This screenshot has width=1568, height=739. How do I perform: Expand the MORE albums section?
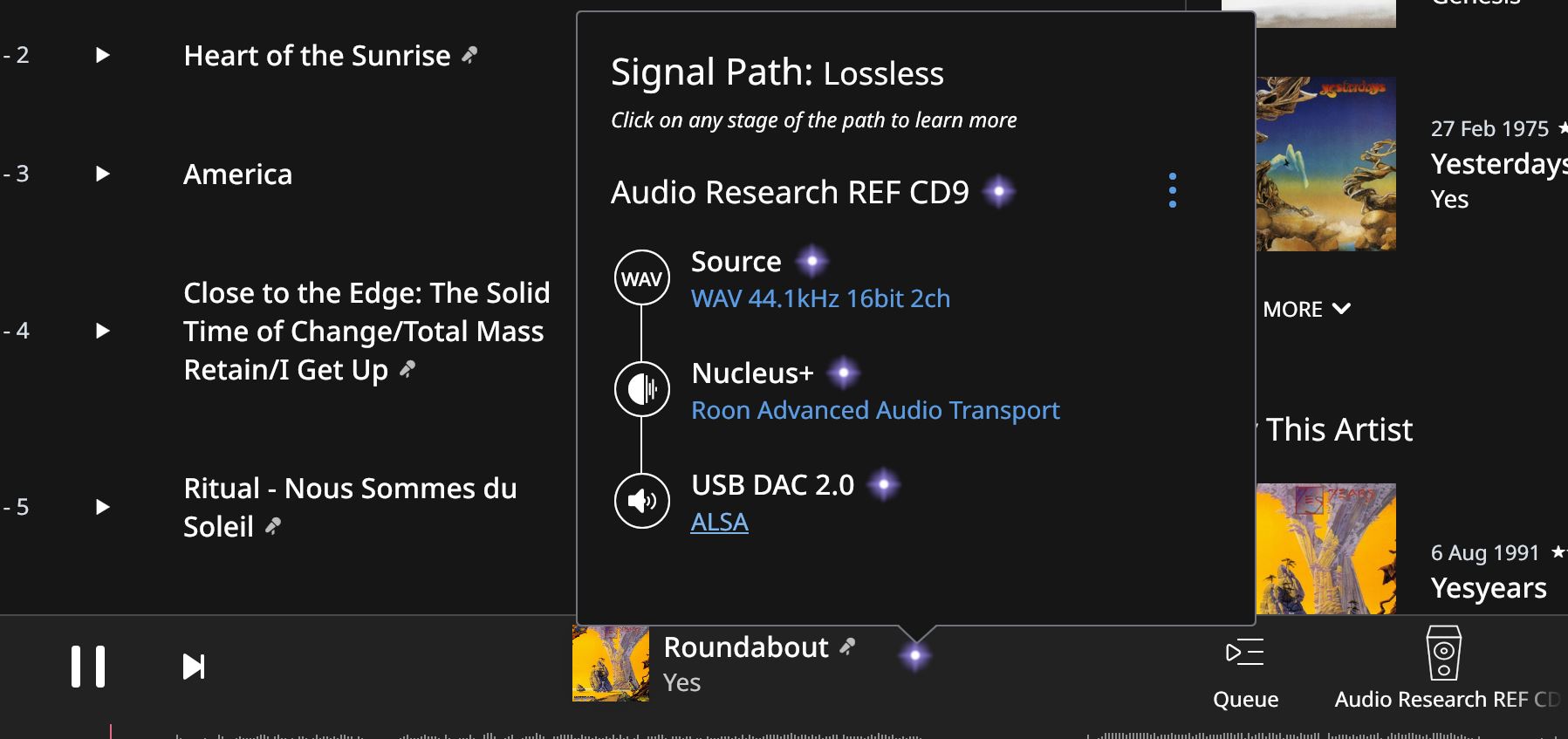click(x=1307, y=309)
